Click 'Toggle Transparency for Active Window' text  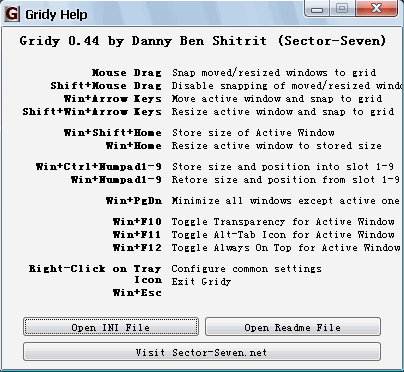tap(283, 222)
